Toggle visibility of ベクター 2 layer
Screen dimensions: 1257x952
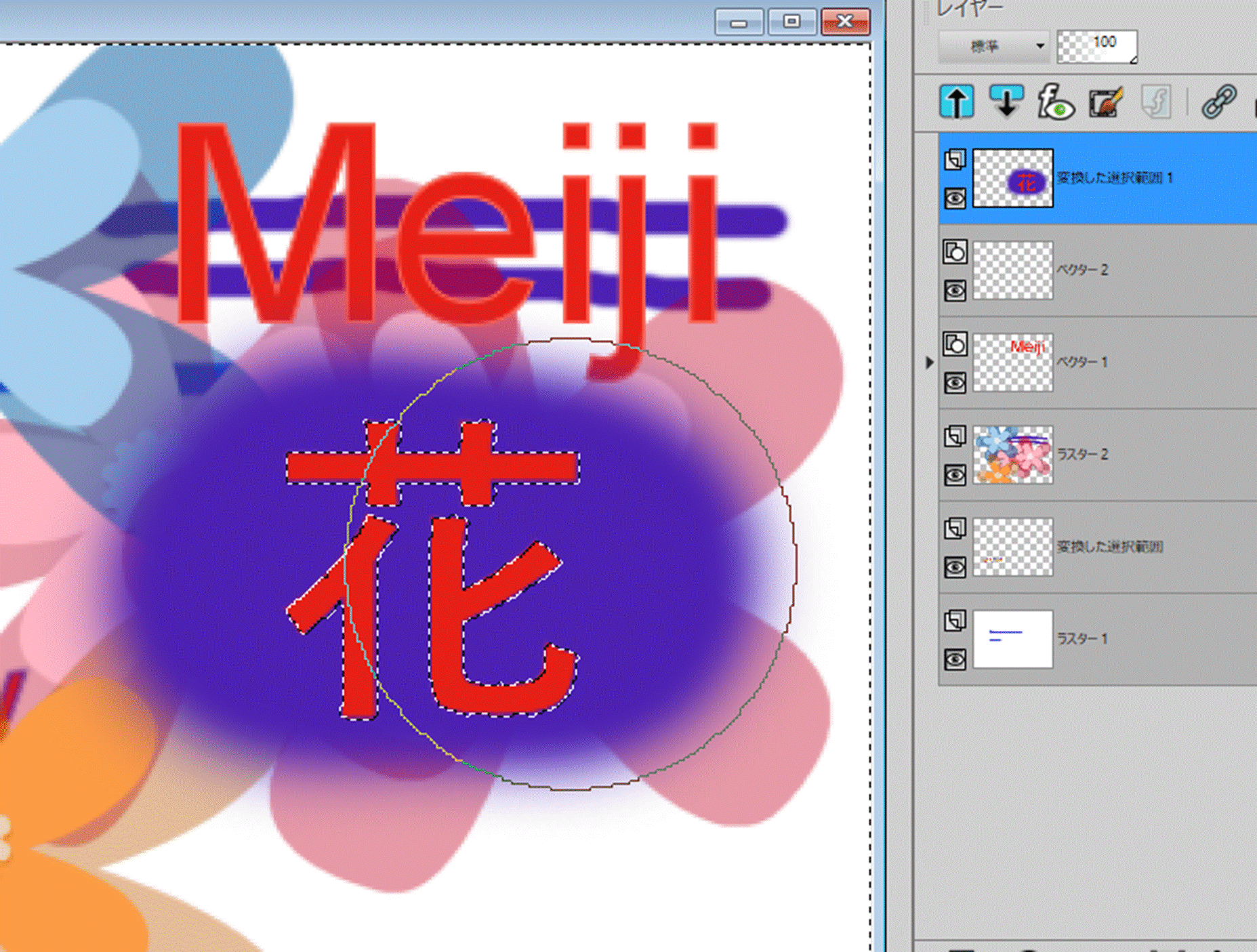[955, 291]
